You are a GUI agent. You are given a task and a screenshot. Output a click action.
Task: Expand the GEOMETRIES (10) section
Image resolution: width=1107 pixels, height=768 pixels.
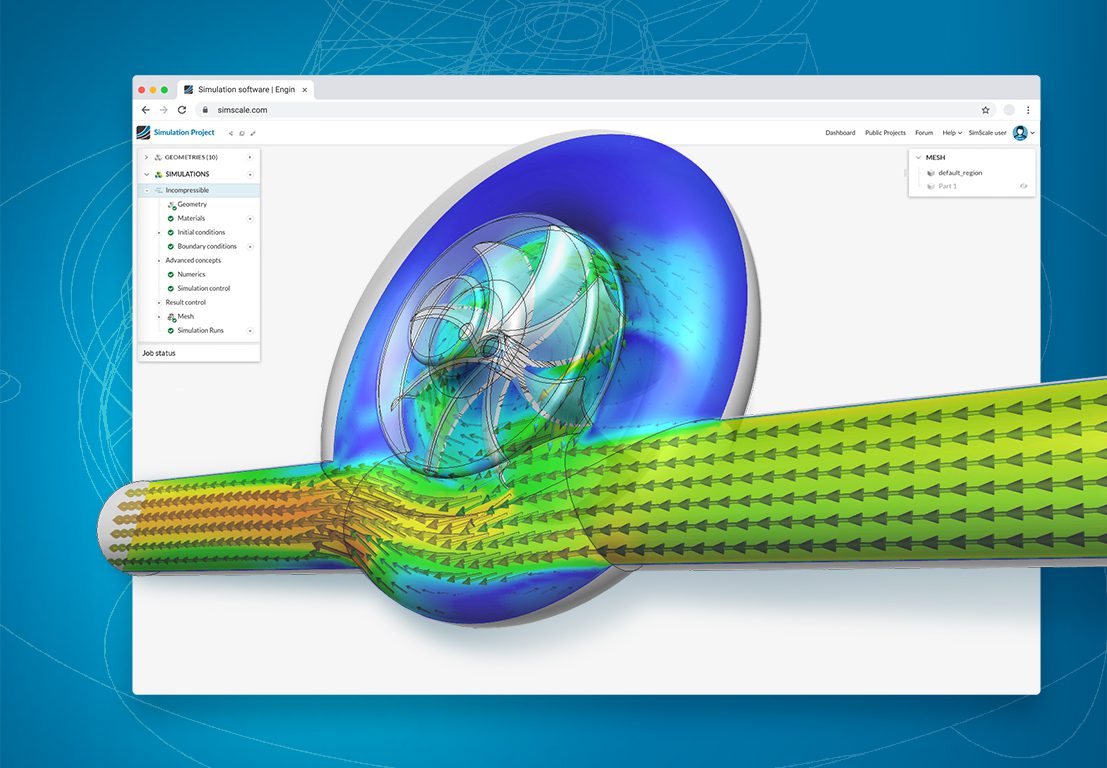tap(146, 157)
